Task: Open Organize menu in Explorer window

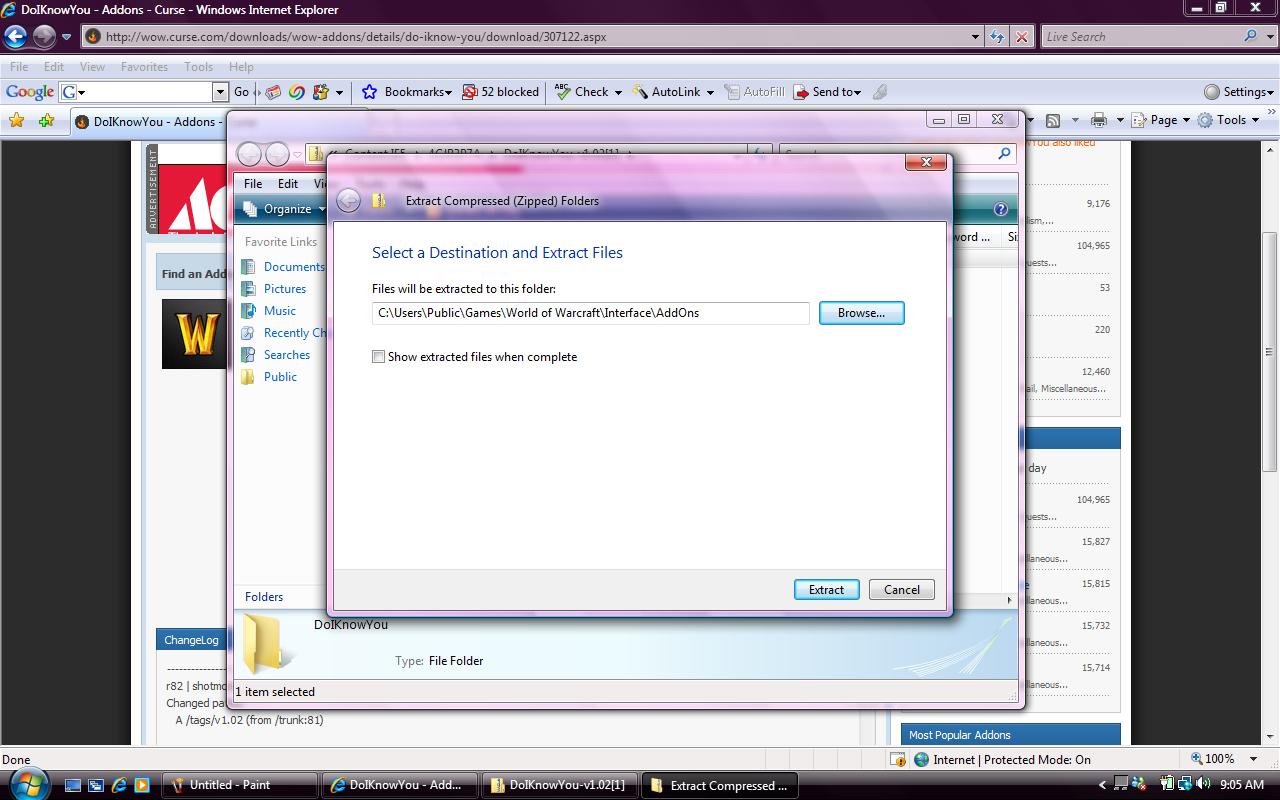Action: tap(285, 209)
